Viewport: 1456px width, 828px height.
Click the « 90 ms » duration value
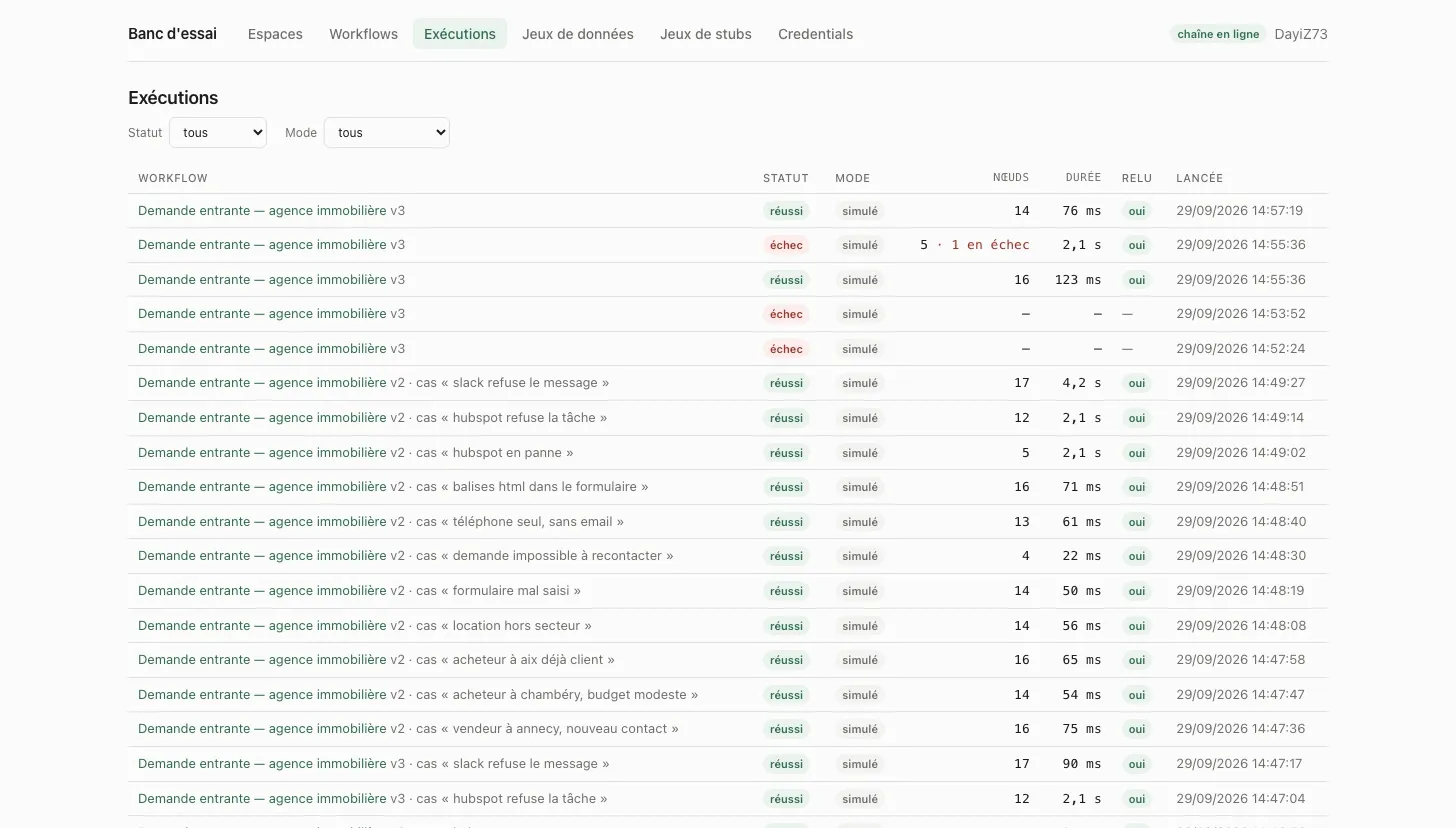point(1082,764)
